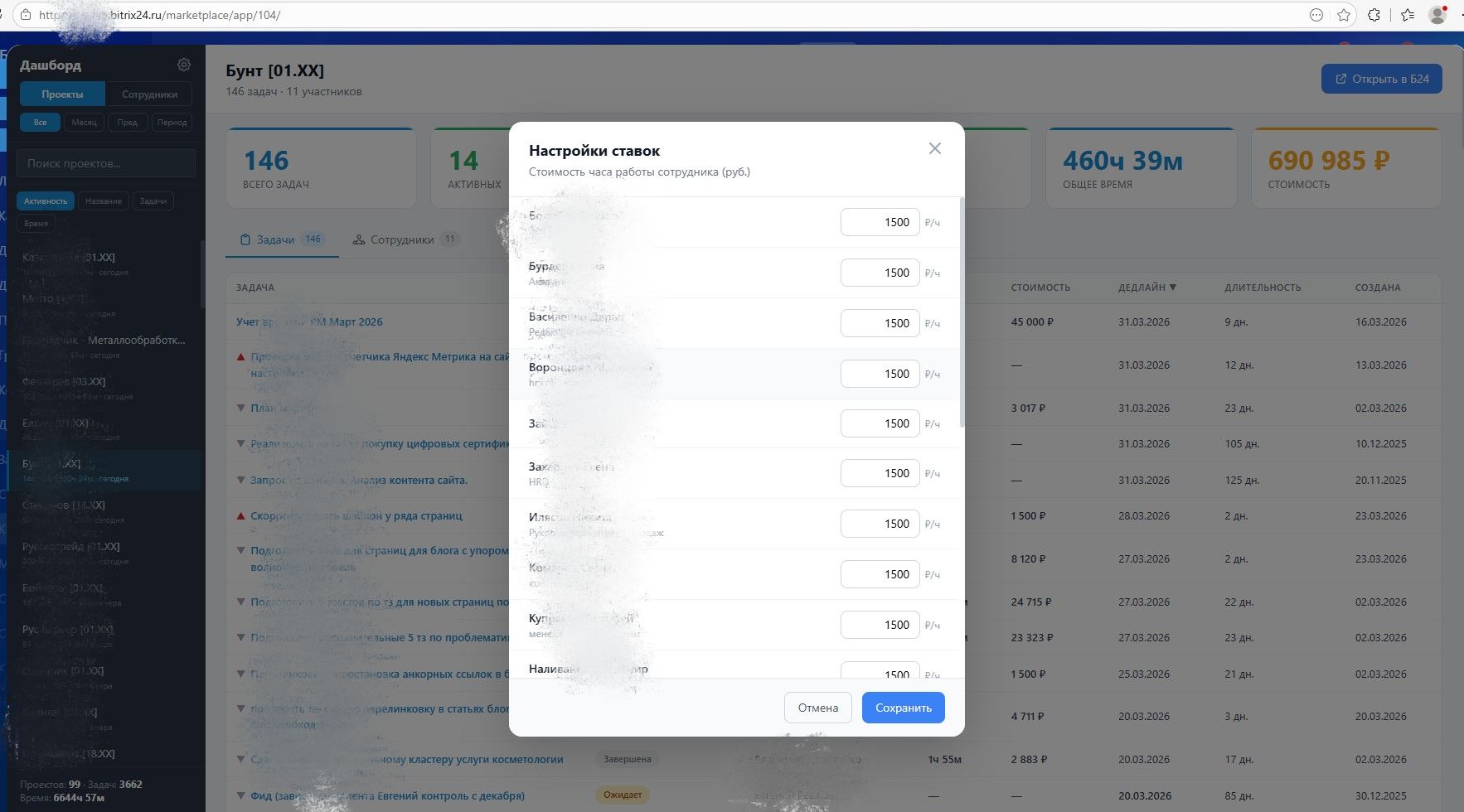Switch to Сотрудники tab in sidebar

[x=149, y=94]
